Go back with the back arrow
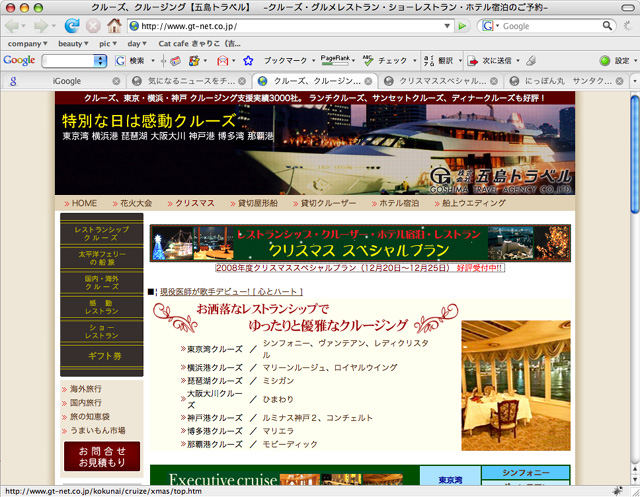This screenshot has width=640, height=497. 12,26
